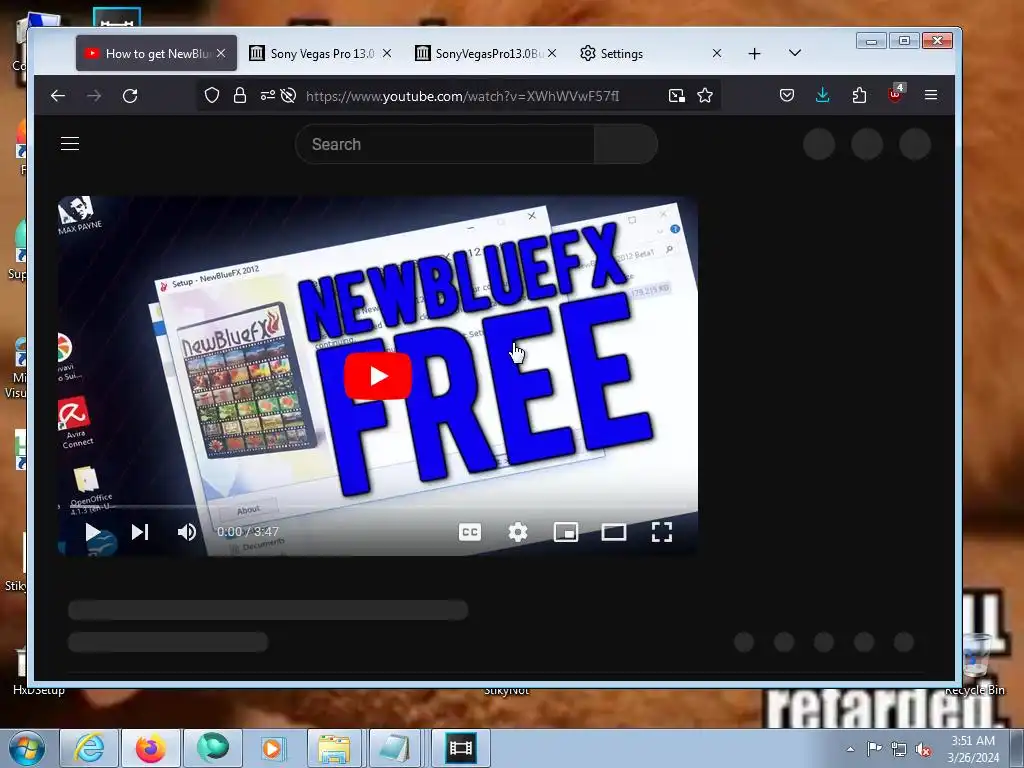Click the picture-in-picture icon in URL bar
This screenshot has width=1024, height=768.
click(x=677, y=96)
